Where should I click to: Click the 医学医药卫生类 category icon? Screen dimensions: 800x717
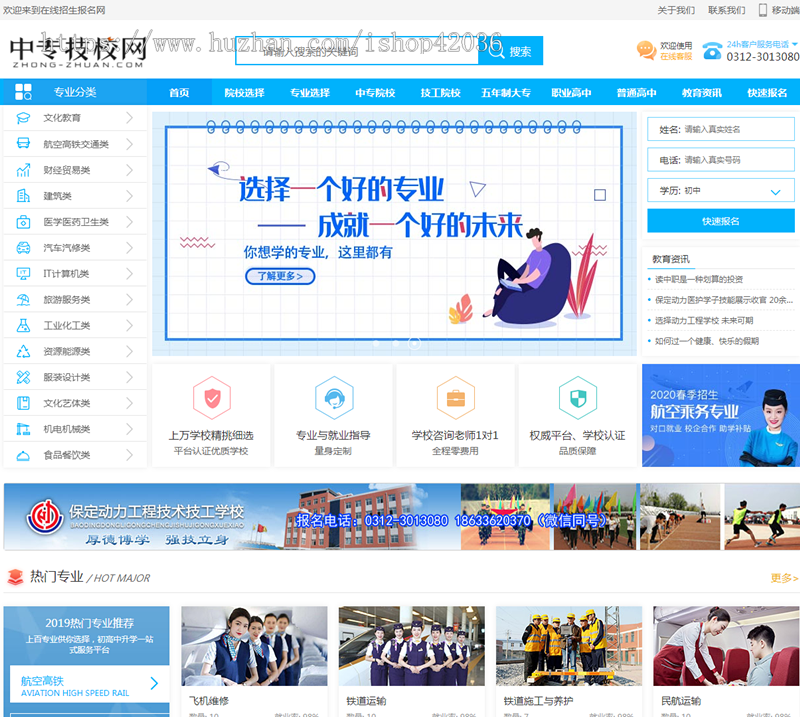23,222
